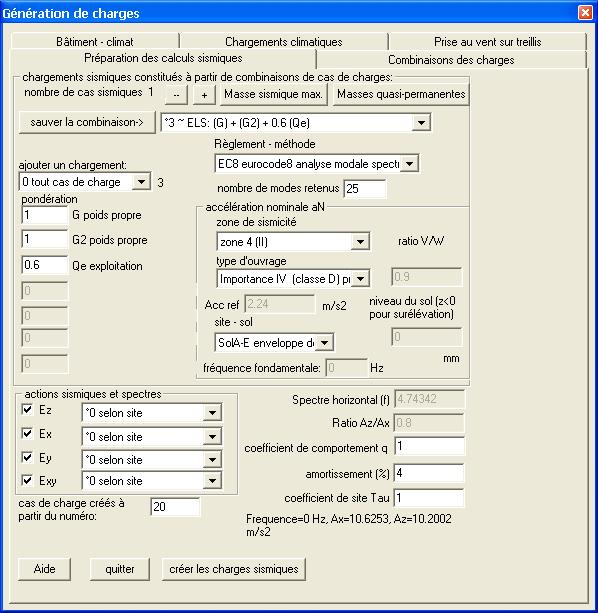Viewport: 598px width, 613px height.
Task: Open Ey spectrum dropdown
Action: 212,460
